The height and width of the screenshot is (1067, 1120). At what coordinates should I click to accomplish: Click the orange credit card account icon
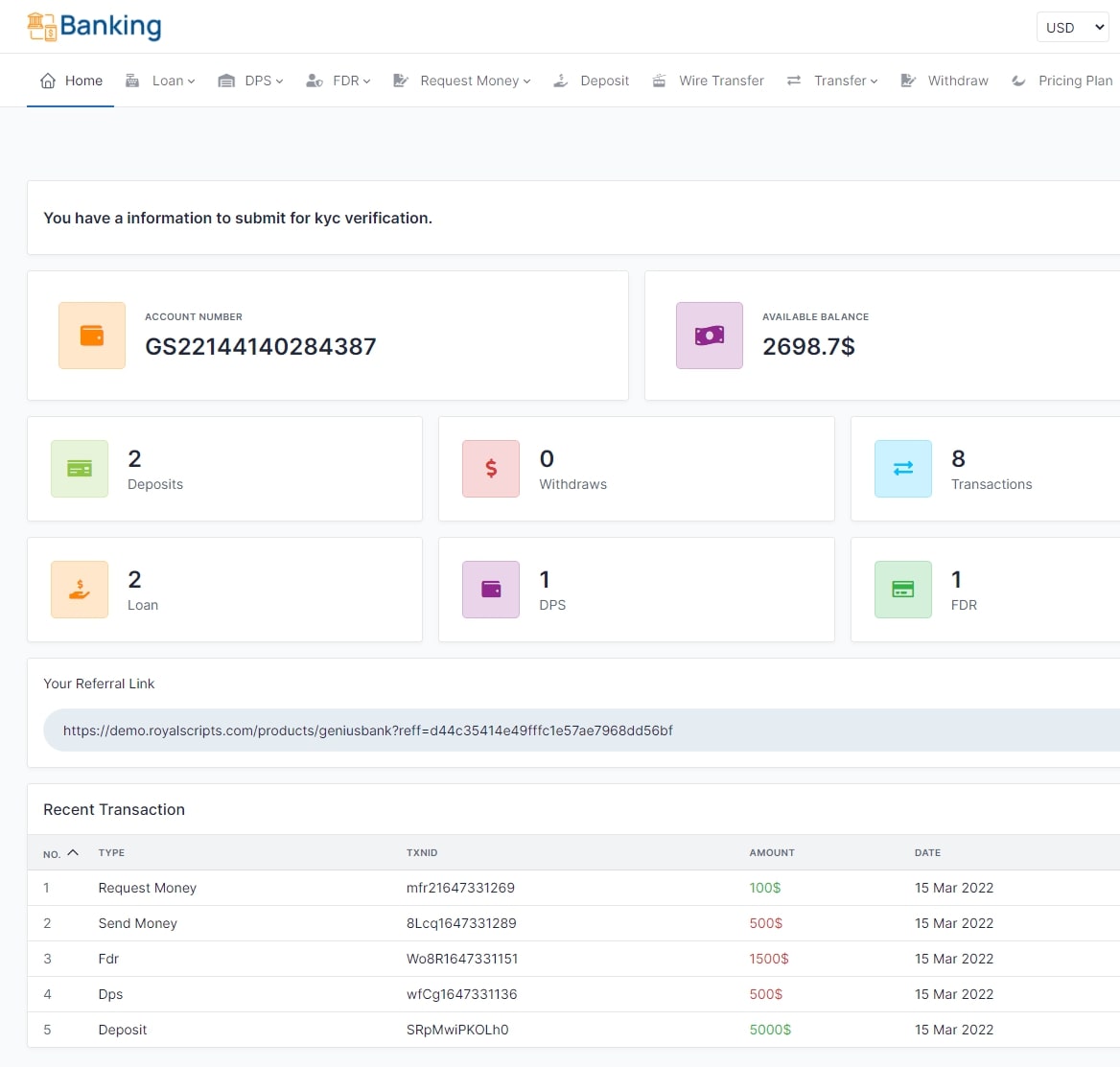(x=92, y=336)
